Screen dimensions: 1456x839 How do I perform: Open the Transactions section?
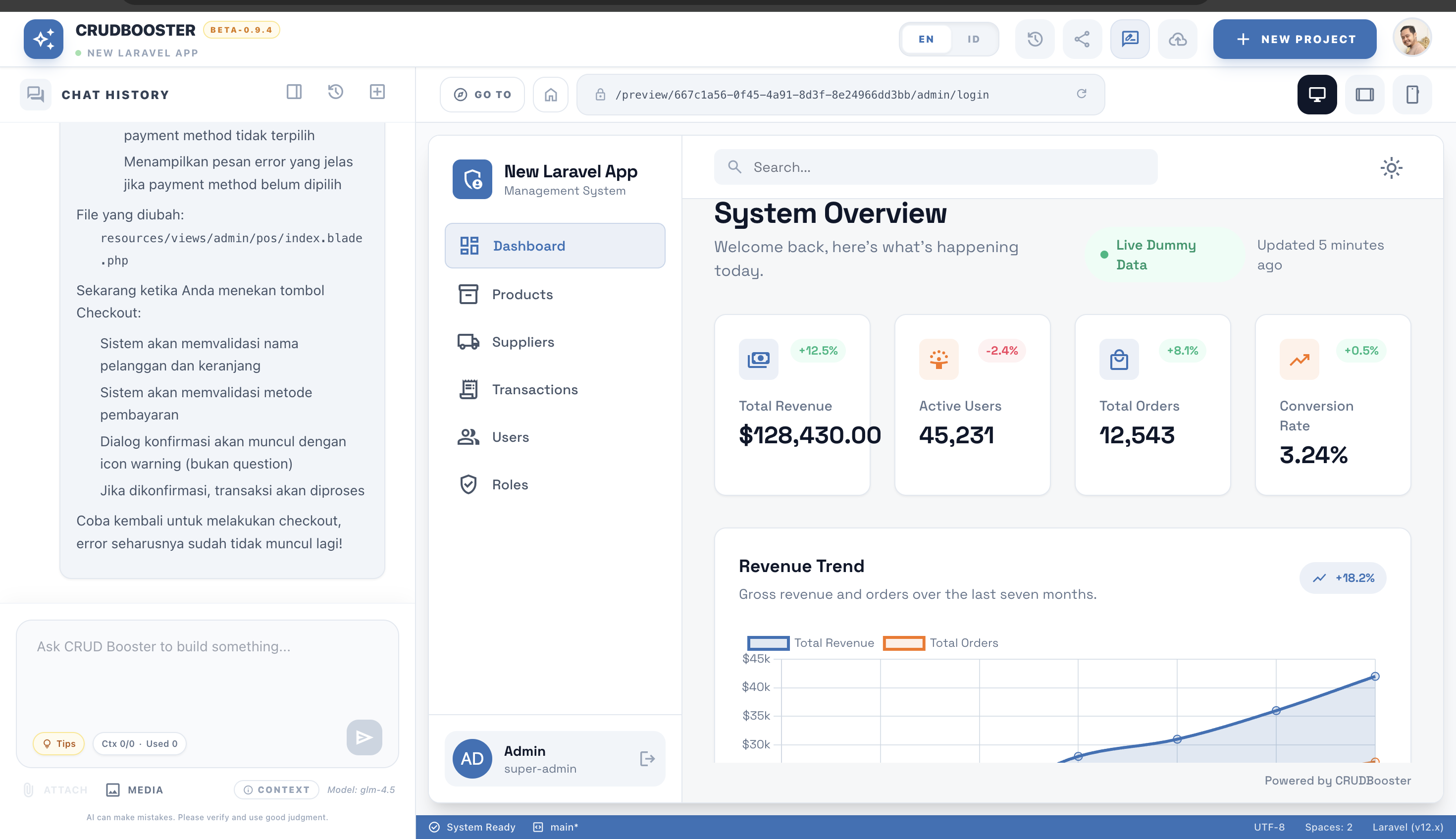[535, 389]
